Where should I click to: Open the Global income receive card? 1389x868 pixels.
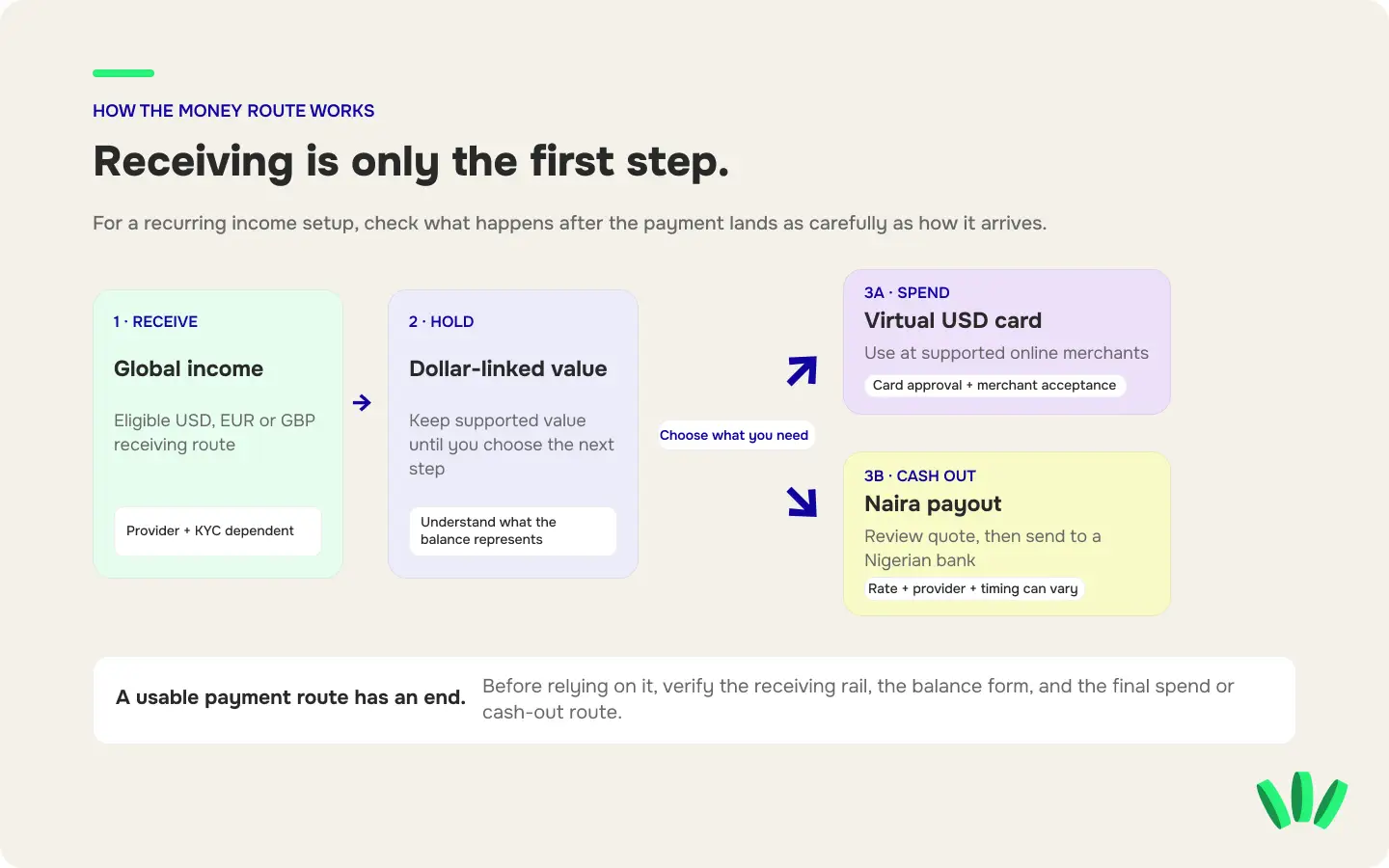point(218,434)
